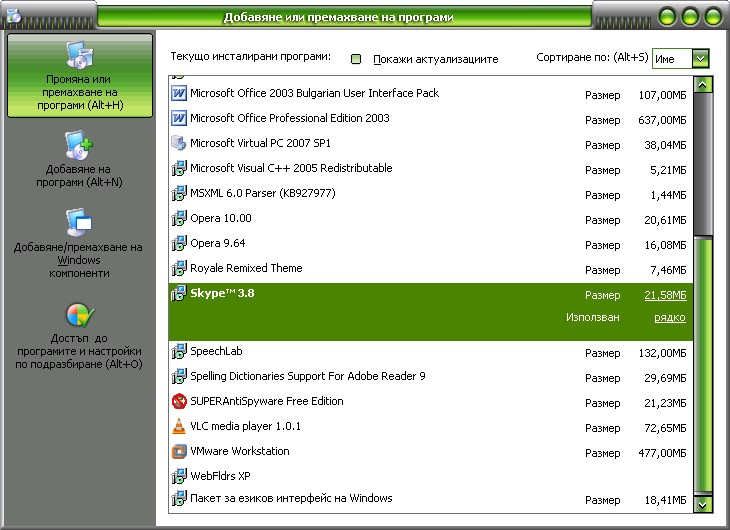
Task: Click the Достъп до програмите и настройки icon
Action: point(80,315)
